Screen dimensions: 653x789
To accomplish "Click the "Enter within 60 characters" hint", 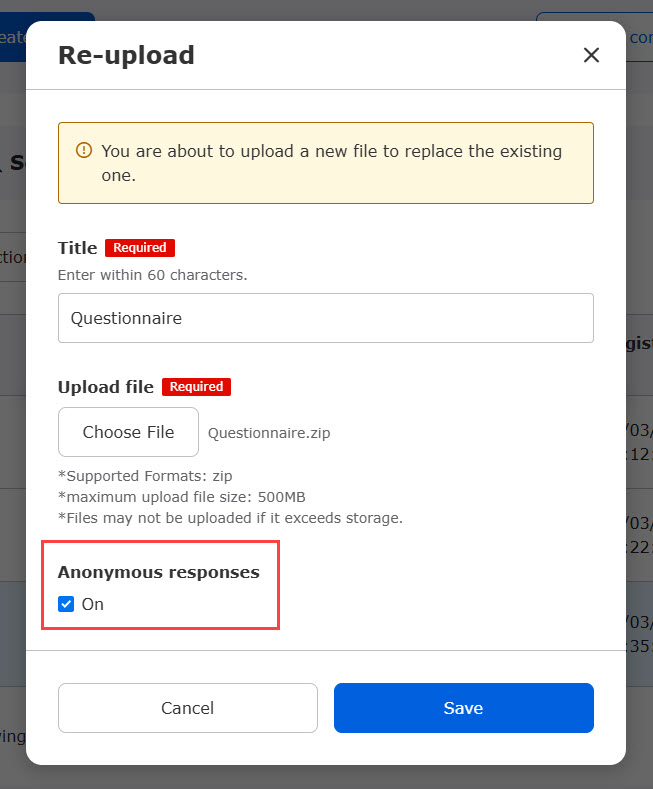I will pyautogui.click(x=152, y=274).
